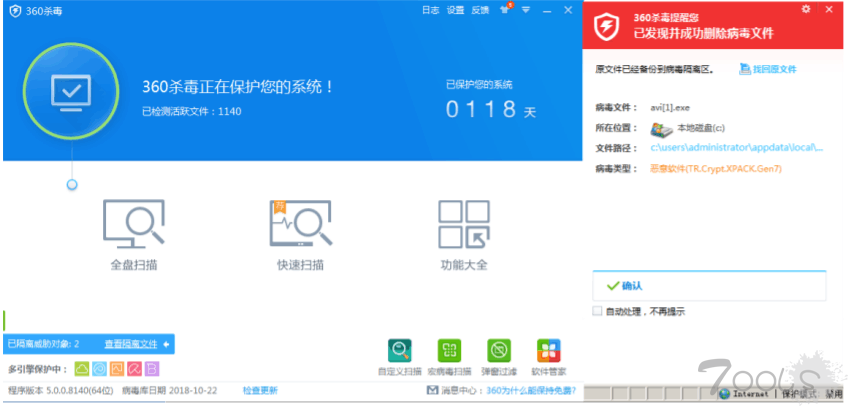This screenshot has height=411, width=853.
Task: Open the c:\users\administrator file path link
Action: coord(737,148)
